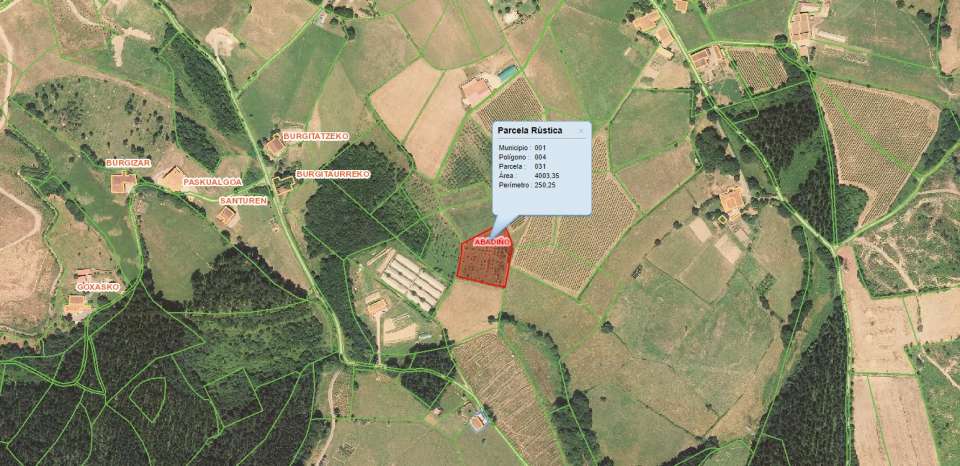
Task: Click the BURGIZAR place label
Action: pos(128,163)
